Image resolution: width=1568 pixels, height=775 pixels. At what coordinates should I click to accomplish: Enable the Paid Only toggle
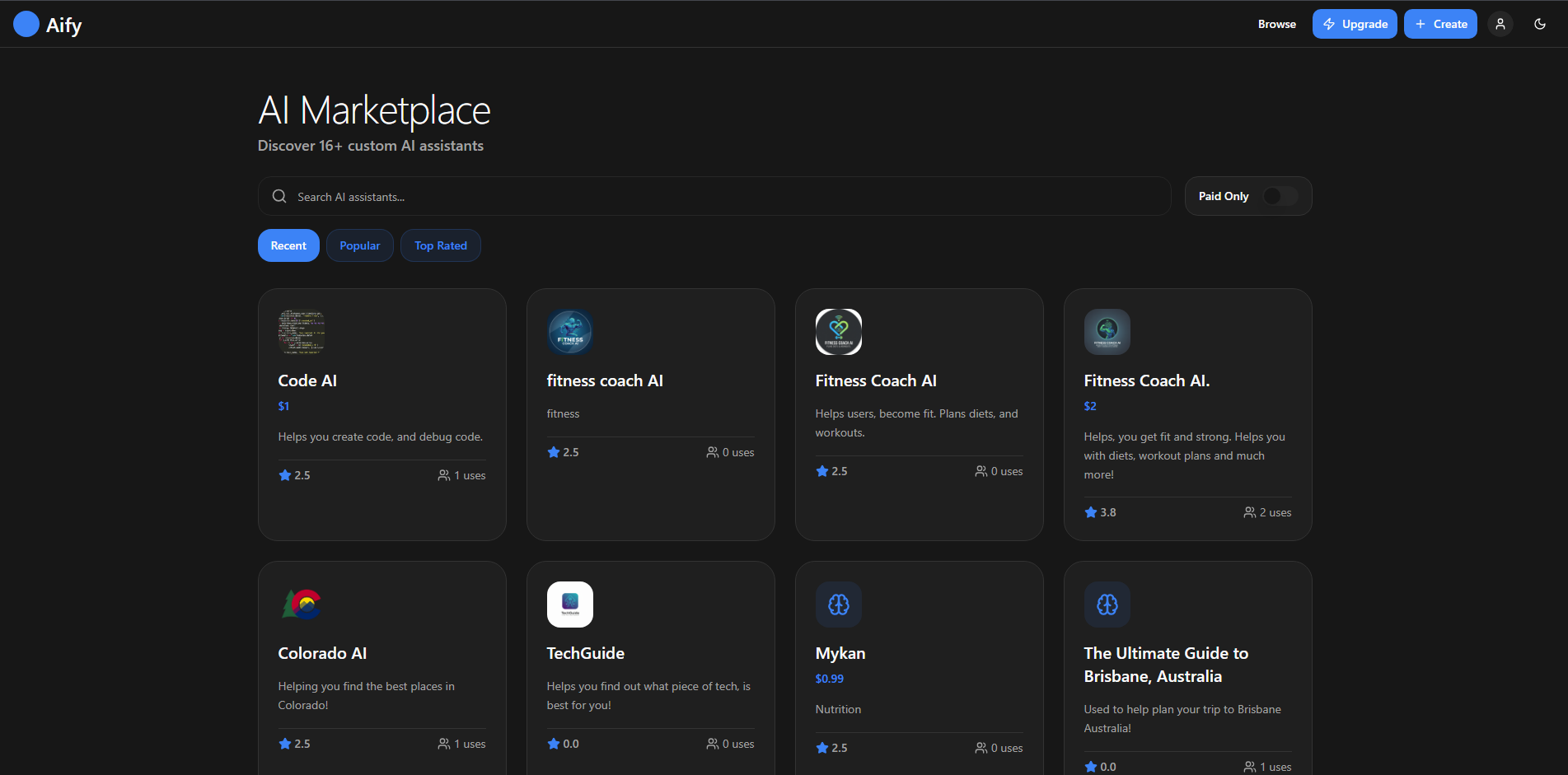pos(1280,196)
